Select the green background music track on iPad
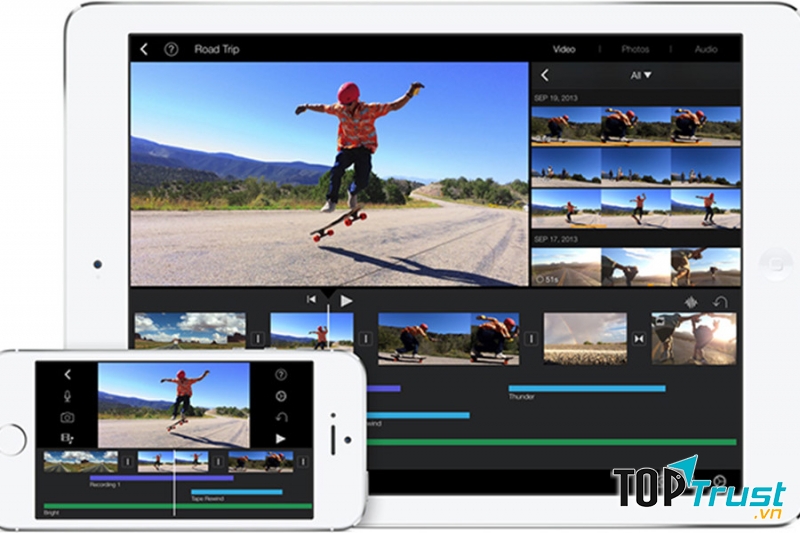This screenshot has height=533, width=800. pyautogui.click(x=552, y=442)
